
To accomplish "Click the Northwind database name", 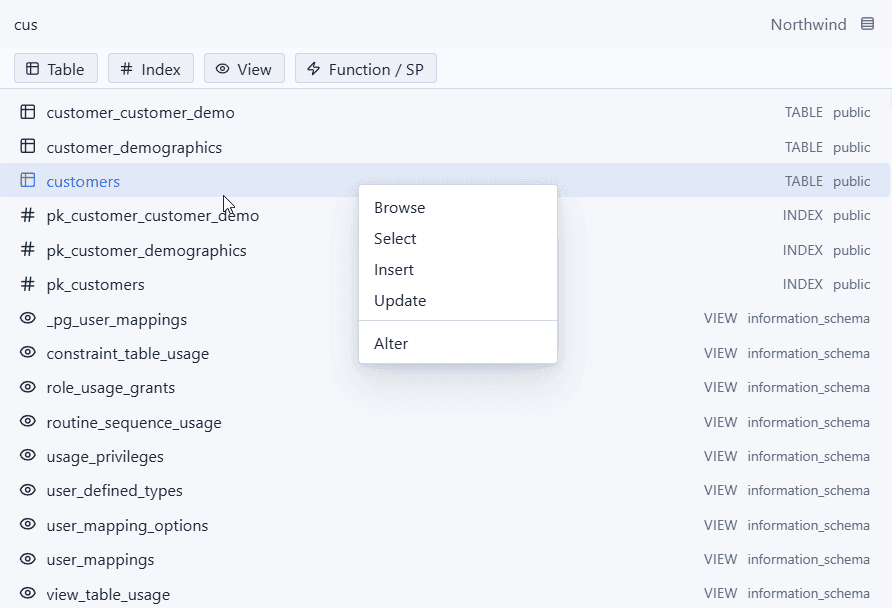I will pos(808,24).
